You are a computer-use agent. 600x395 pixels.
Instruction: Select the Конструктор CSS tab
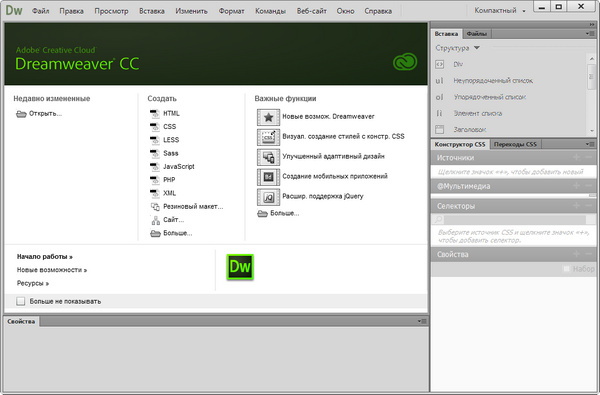(460, 144)
